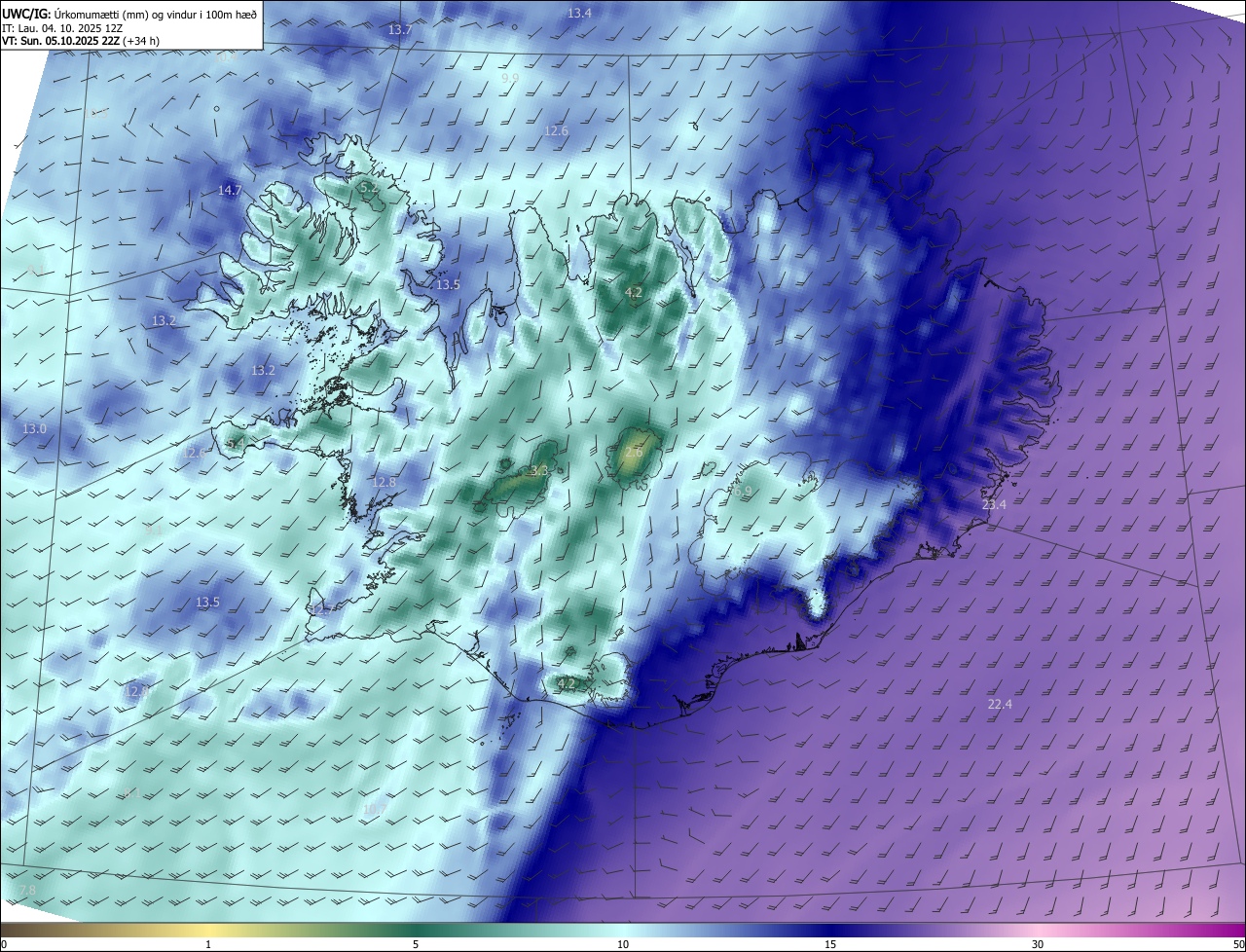This screenshot has height=952, width=1246.
Task: Click the 14.7 value label
Action: coord(230,190)
